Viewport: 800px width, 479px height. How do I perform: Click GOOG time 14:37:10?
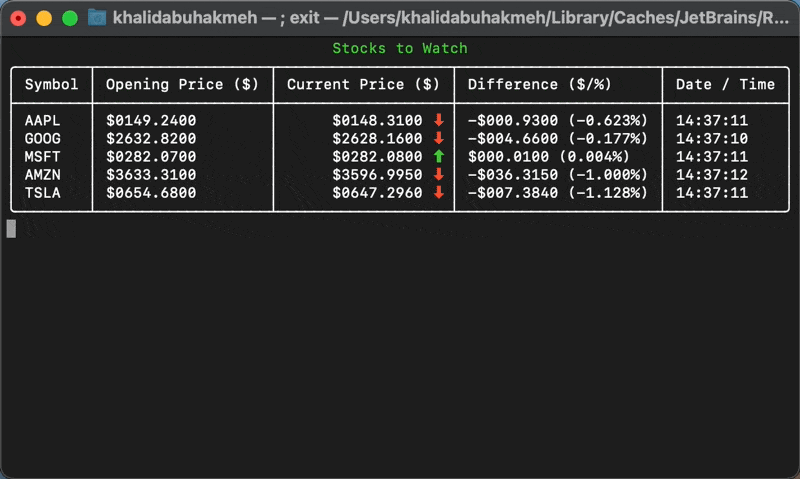(712, 138)
